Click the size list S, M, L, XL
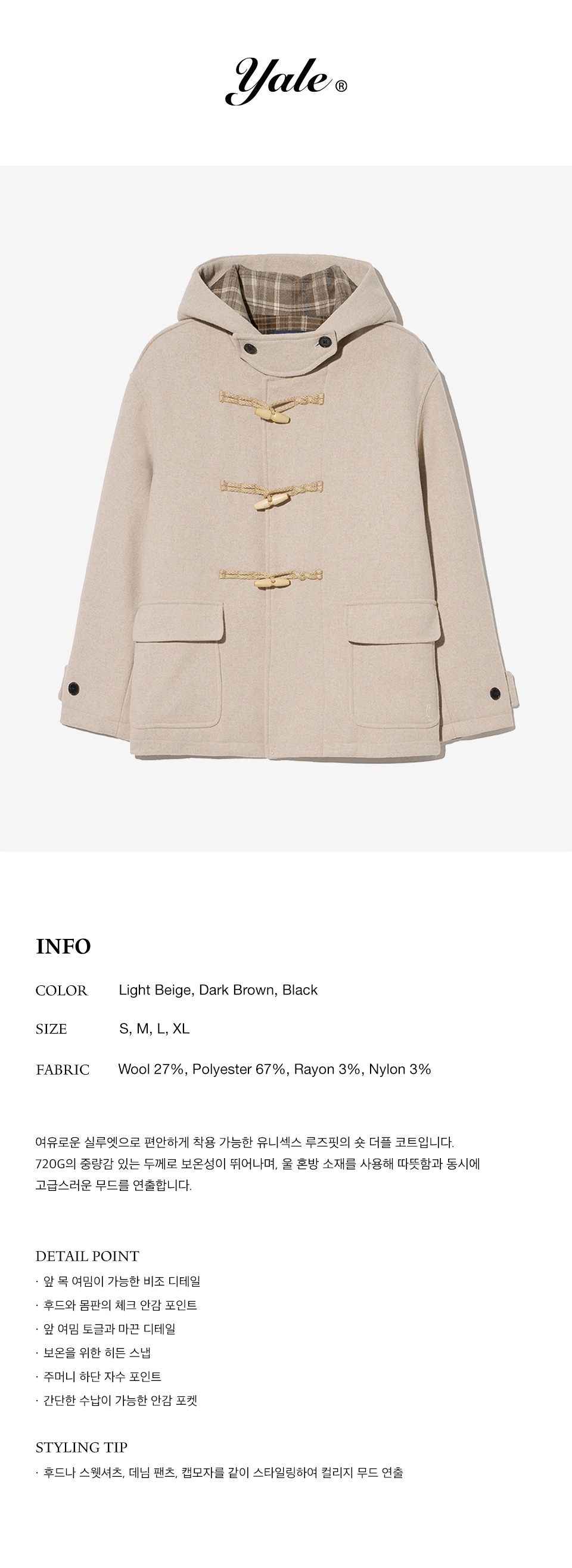Viewport: 572px width, 1568px height. [x=154, y=1029]
